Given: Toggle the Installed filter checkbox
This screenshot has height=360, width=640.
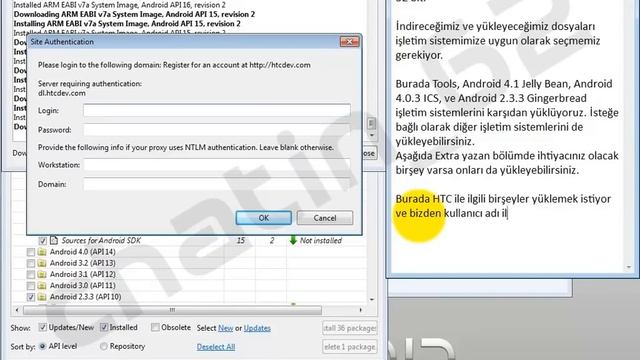Looking at the screenshot, I should coord(104,327).
